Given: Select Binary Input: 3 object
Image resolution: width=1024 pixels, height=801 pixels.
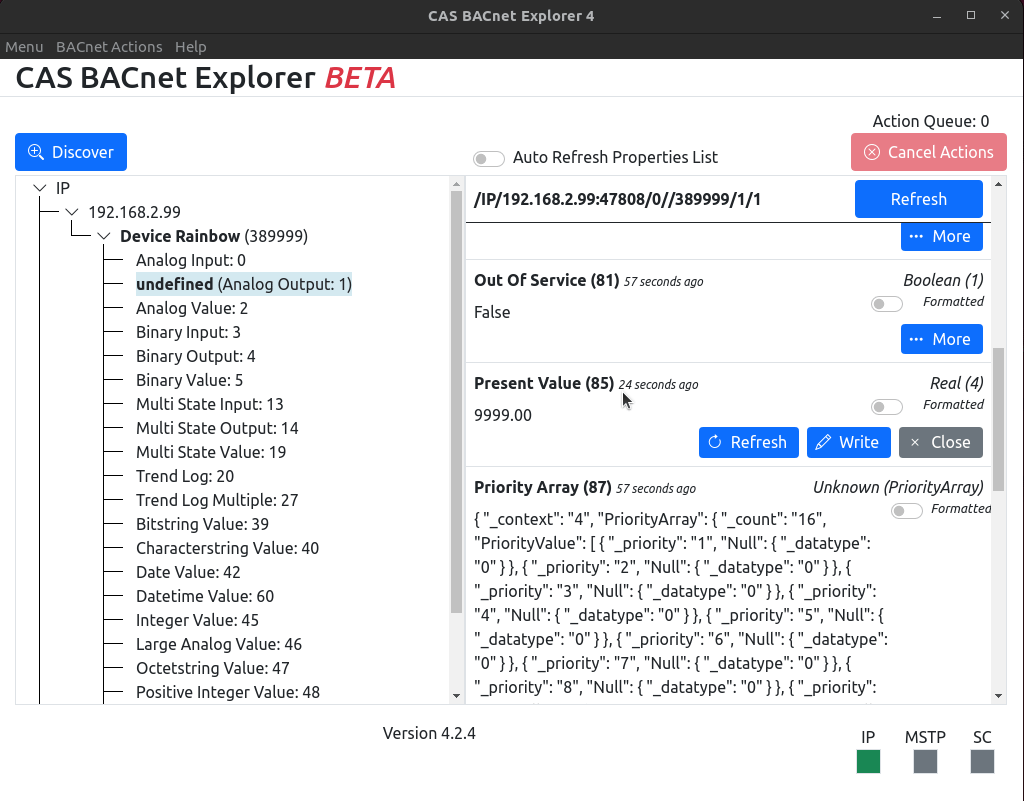Looking at the screenshot, I should point(188,332).
